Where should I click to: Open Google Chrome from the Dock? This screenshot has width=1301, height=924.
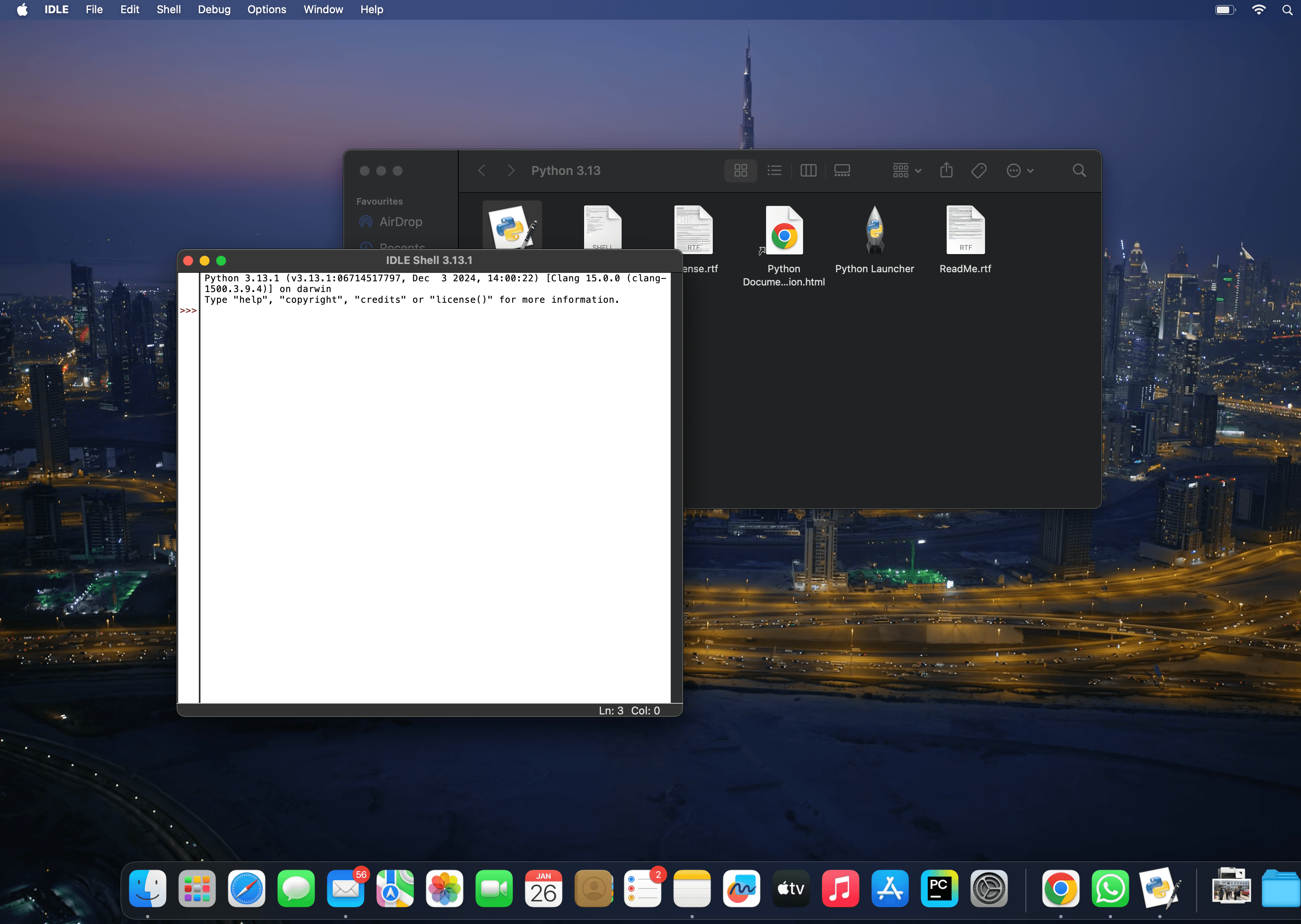tap(1061, 888)
